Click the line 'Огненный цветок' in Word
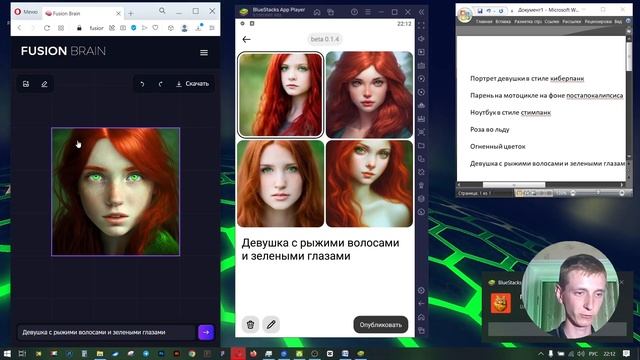The height and width of the screenshot is (360, 640). coord(498,147)
